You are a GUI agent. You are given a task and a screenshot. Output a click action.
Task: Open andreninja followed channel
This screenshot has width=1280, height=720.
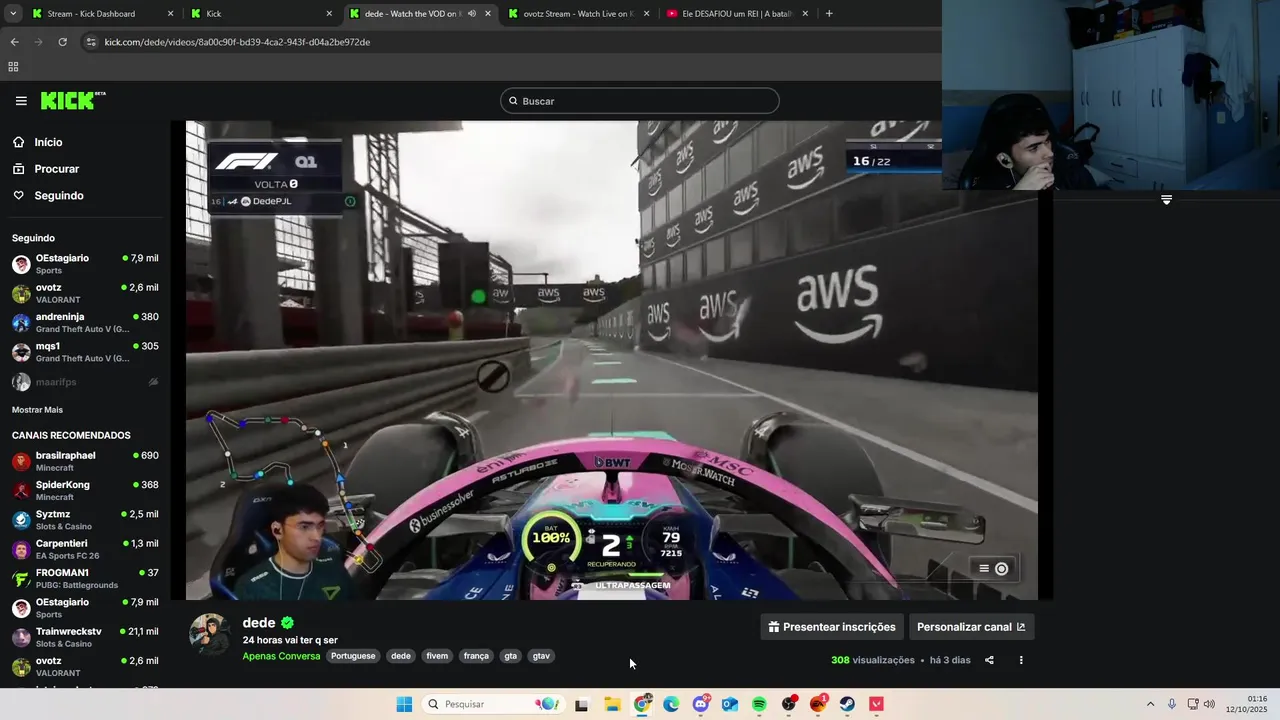coord(85,322)
